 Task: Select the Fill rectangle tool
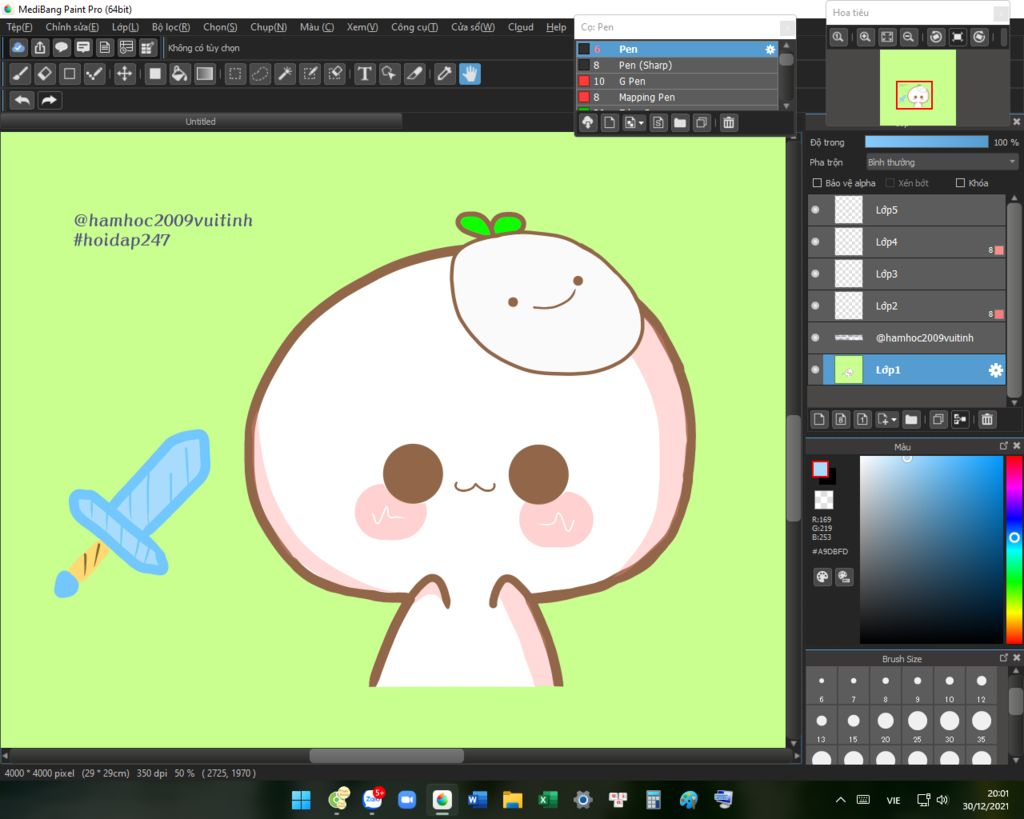pyautogui.click(x=155, y=74)
